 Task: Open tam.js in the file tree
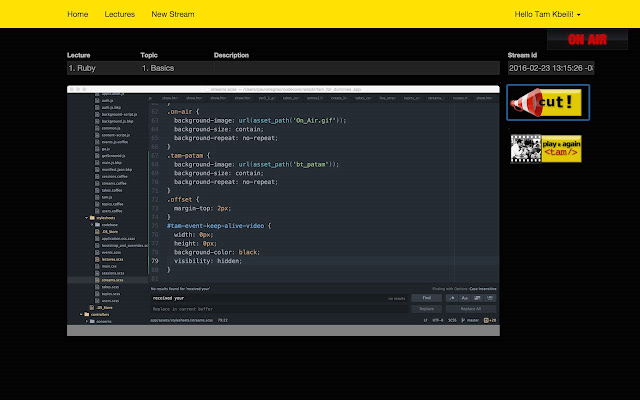point(107,197)
